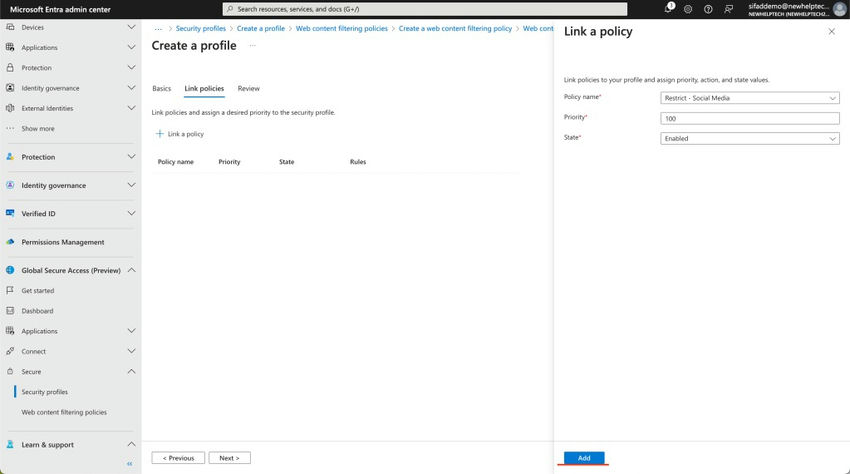This screenshot has width=850, height=474.
Task: Click the Learn & support icon
Action: [10, 444]
